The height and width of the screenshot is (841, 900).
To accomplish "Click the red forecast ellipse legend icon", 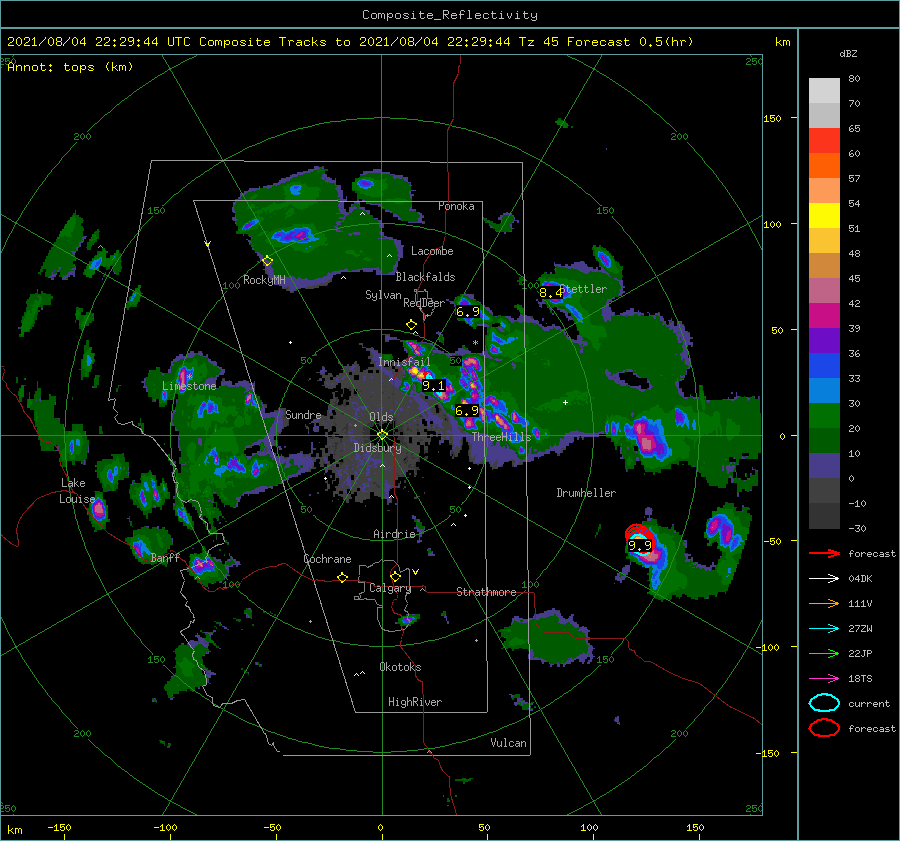I will coord(824,728).
